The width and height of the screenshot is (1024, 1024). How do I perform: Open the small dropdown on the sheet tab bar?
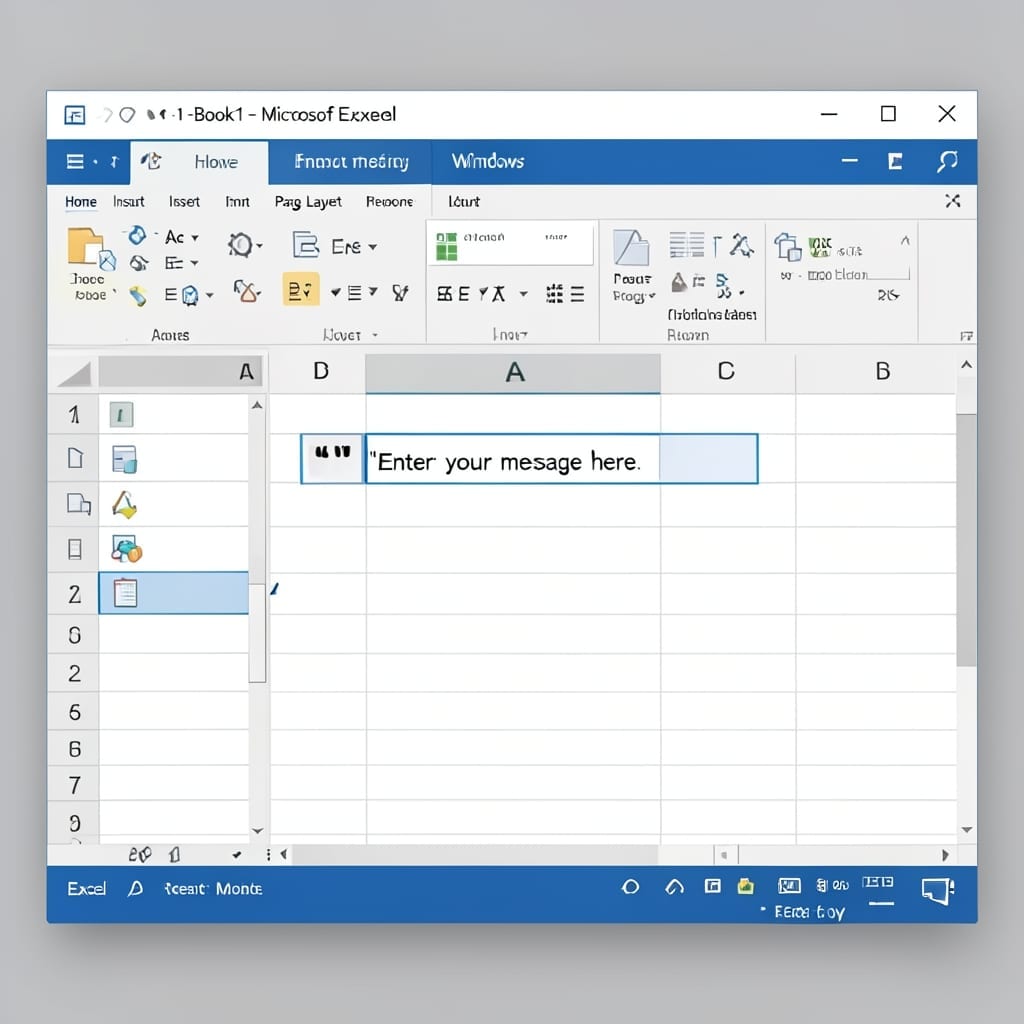[x=236, y=854]
